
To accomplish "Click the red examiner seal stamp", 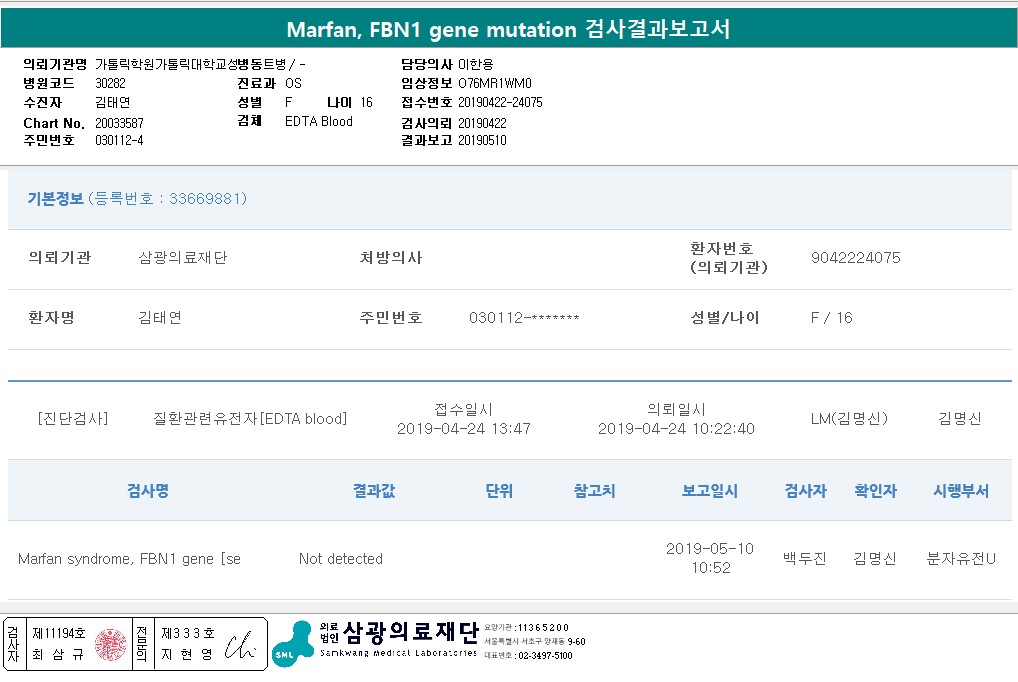I will tap(111, 644).
